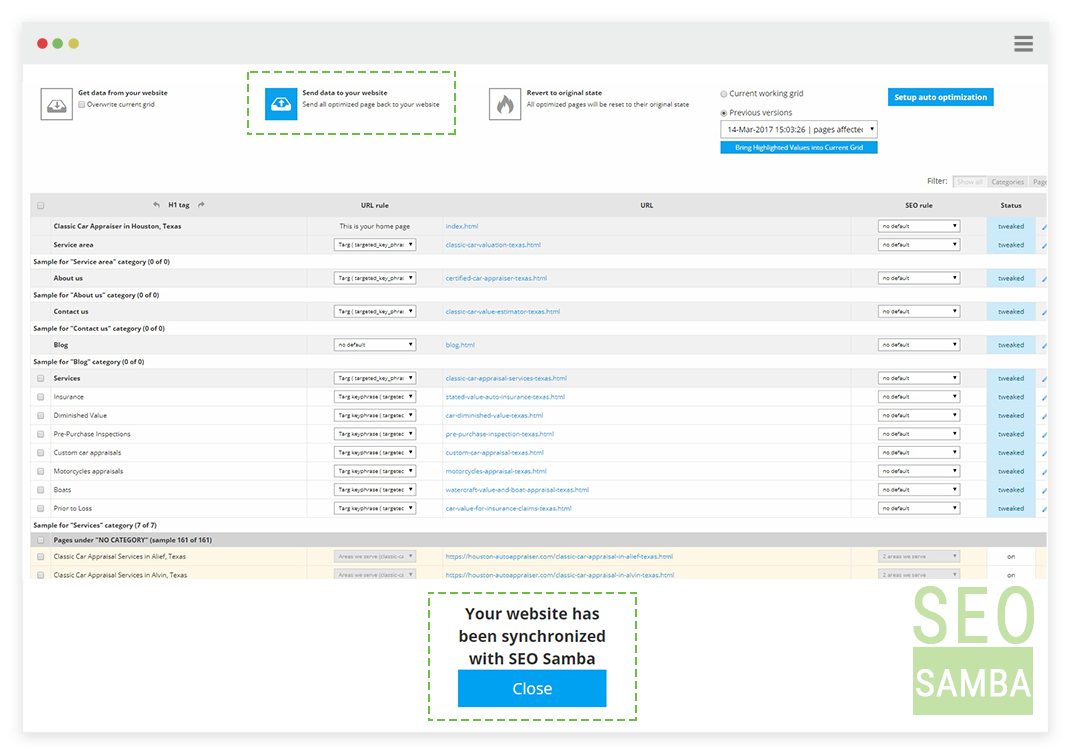Click the left arrow beside H1 tag header
Viewport: 1070px width, 756px height.
point(156,205)
